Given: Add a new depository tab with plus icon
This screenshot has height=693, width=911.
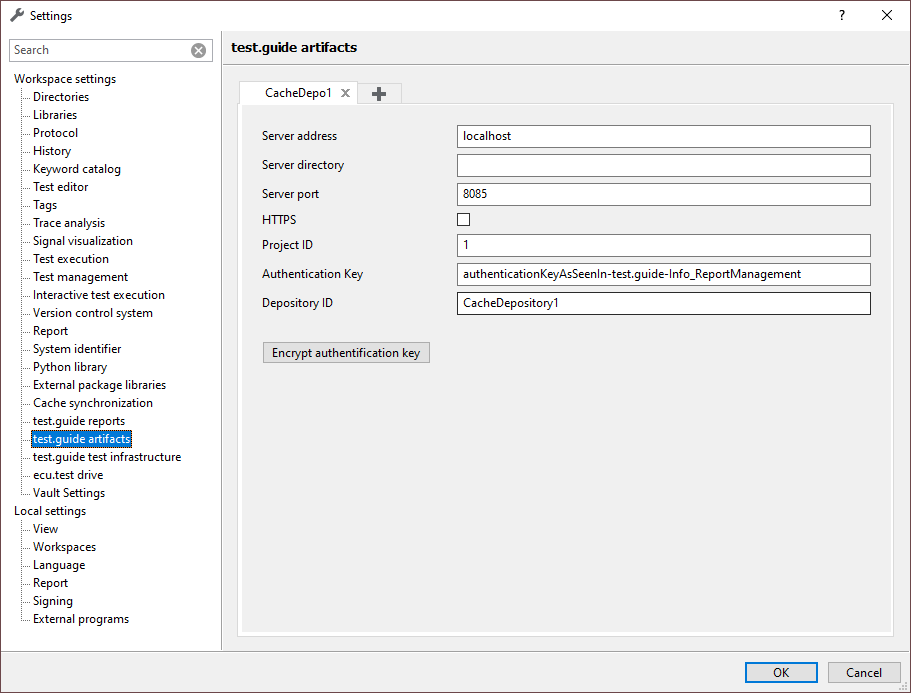Looking at the screenshot, I should click(379, 94).
